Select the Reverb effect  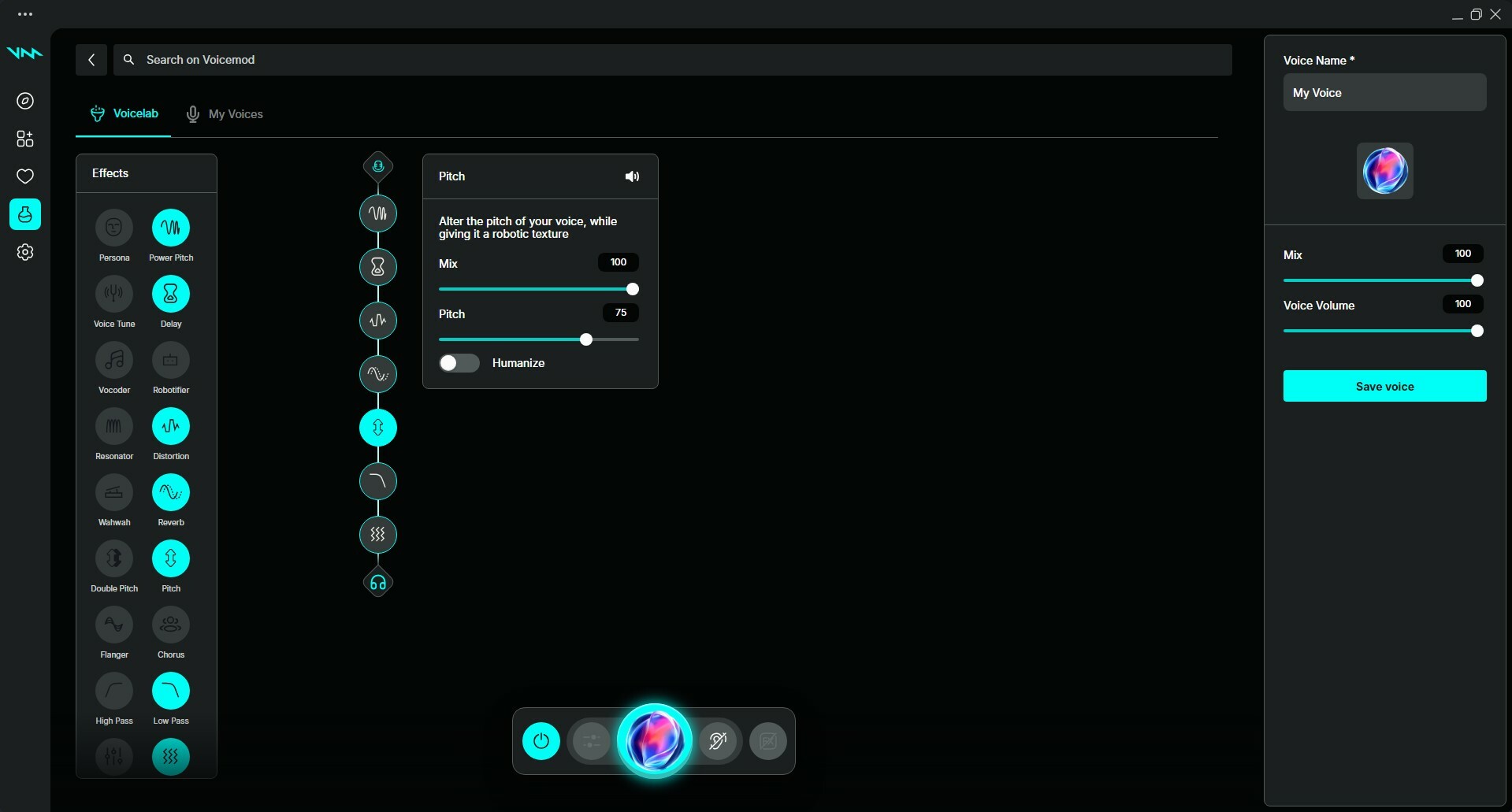coord(170,493)
